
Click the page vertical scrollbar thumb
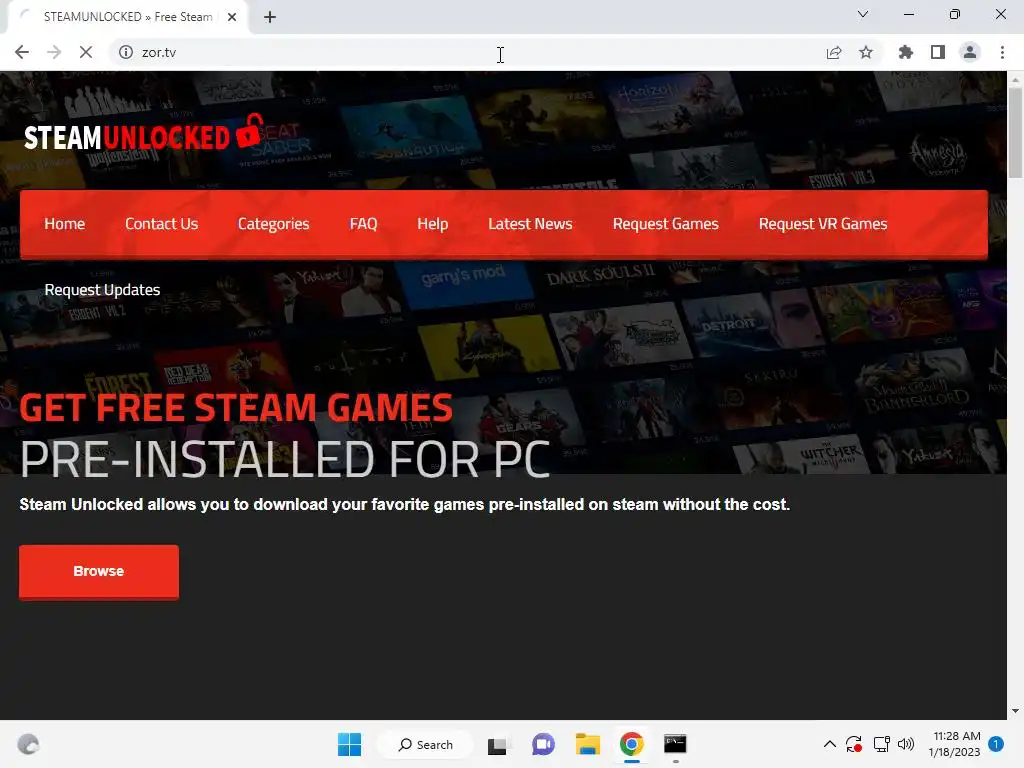(x=1015, y=133)
